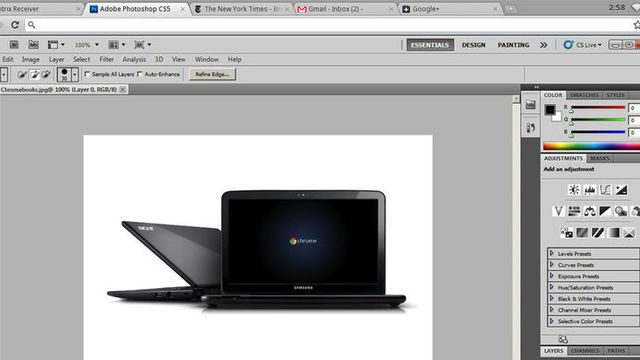Add a Brightness/Contrast adjustment
This screenshot has width=640, height=360.
574,190
